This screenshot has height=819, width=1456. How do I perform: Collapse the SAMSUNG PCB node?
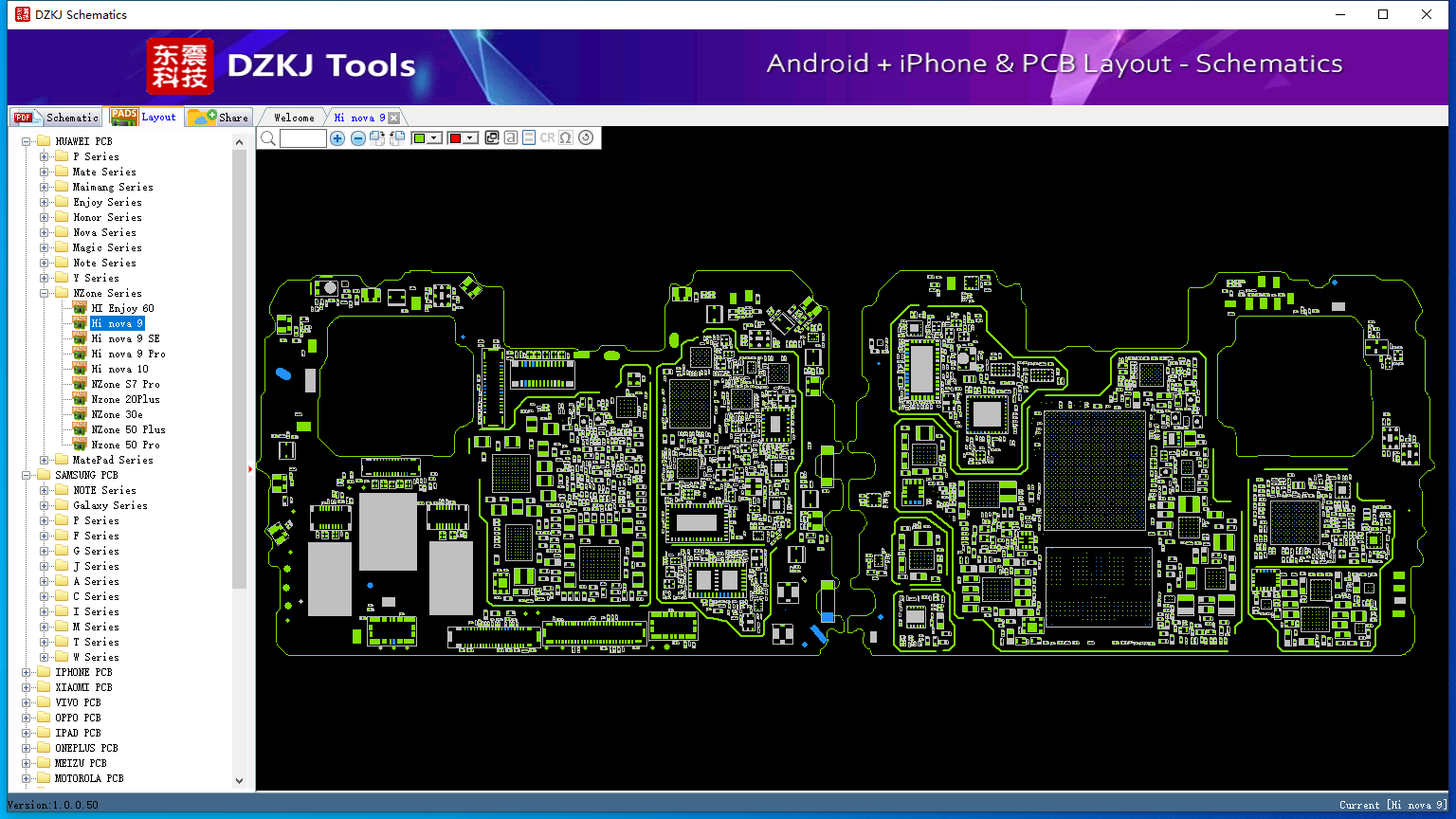pos(27,475)
